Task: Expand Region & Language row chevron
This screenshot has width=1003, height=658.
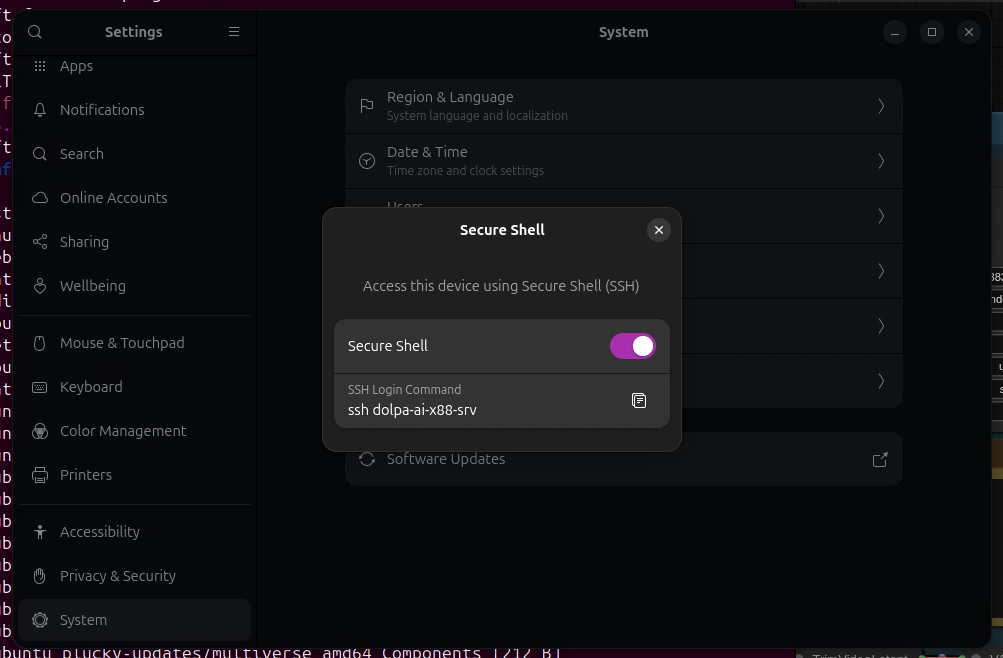Action: 881,106
